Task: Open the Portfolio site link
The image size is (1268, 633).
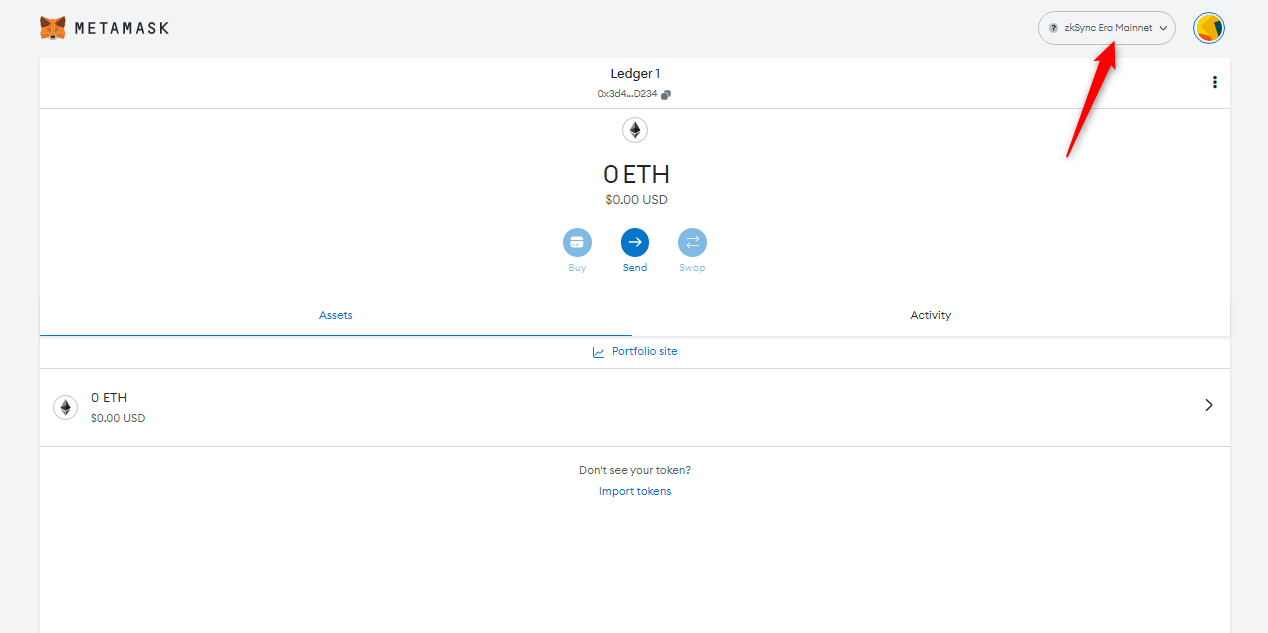Action: 644,352
